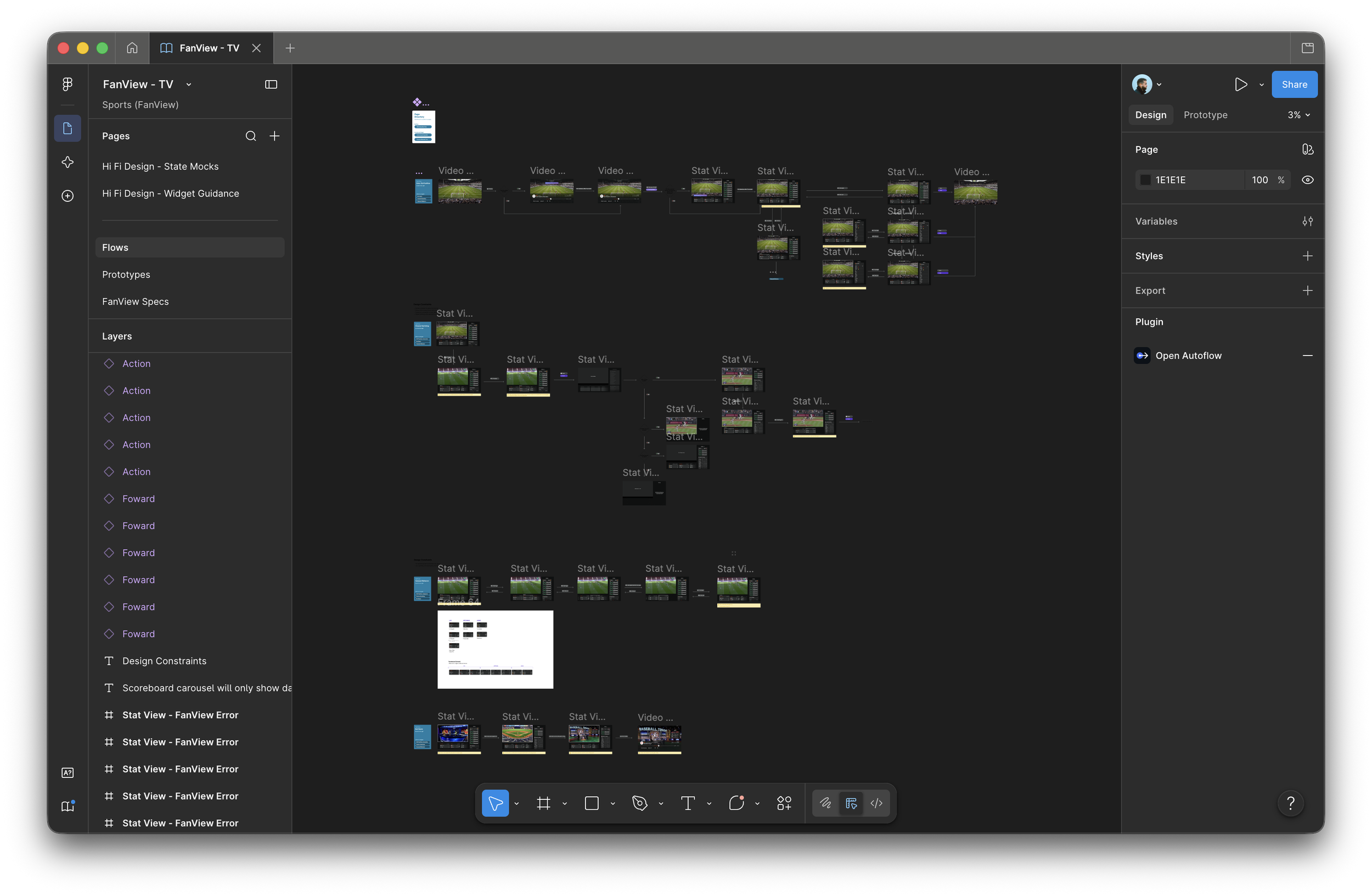This screenshot has height=896, width=1372.
Task: Select the Move tool
Action: (495, 803)
